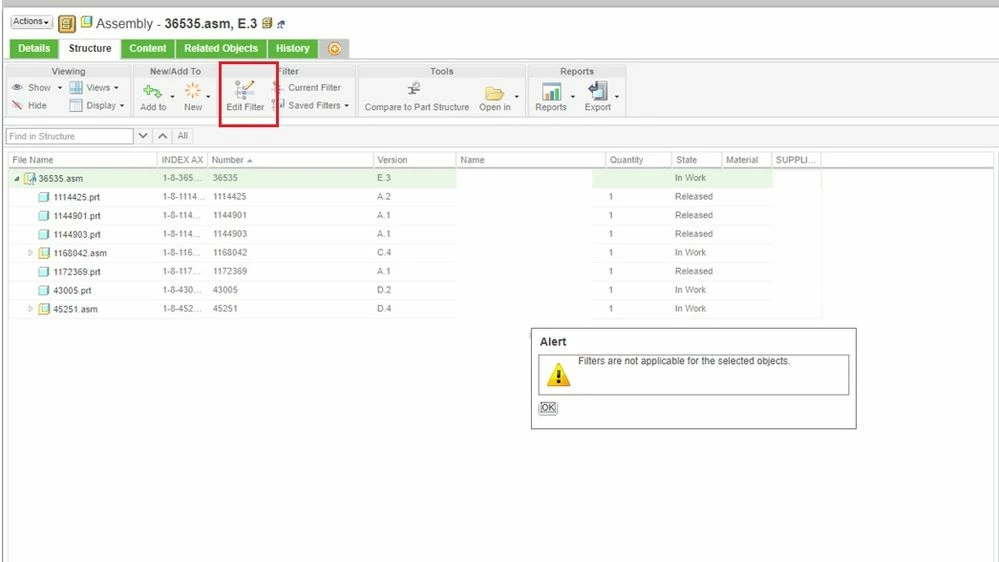999x562 pixels.
Task: Open the History tab
Action: (x=292, y=48)
